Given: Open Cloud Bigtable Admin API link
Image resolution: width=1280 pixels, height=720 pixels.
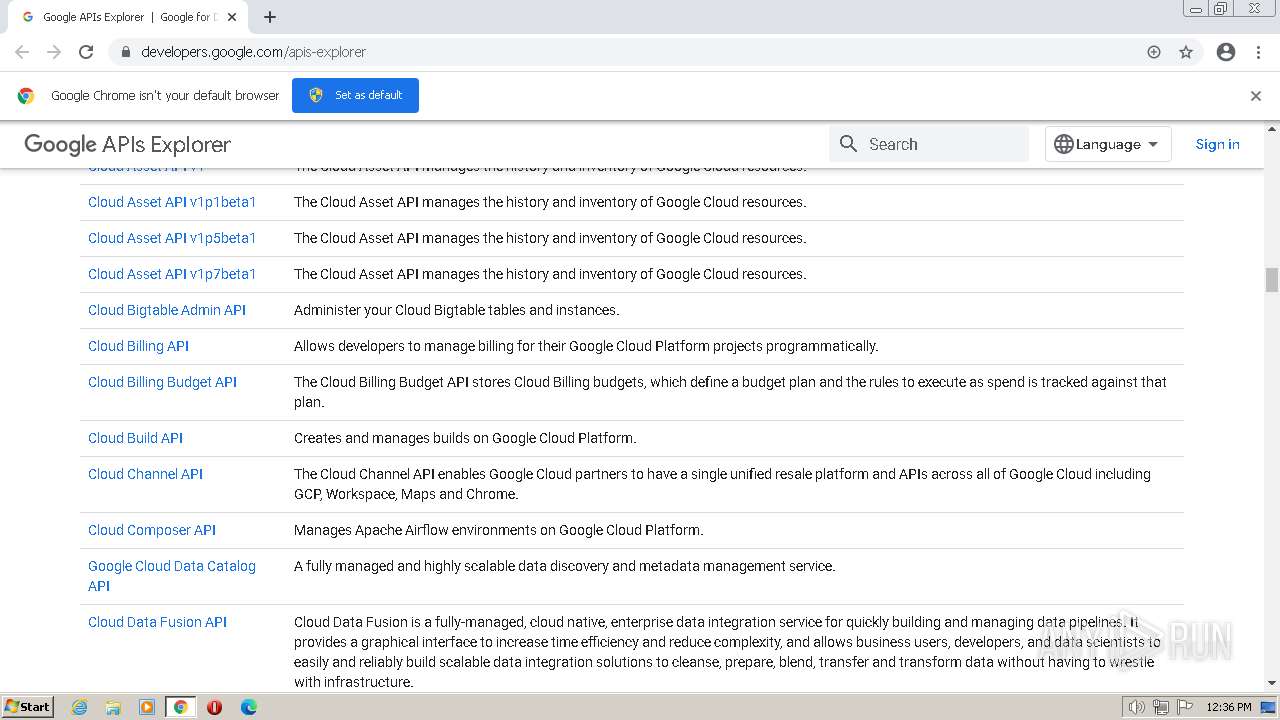Looking at the screenshot, I should click(167, 310).
